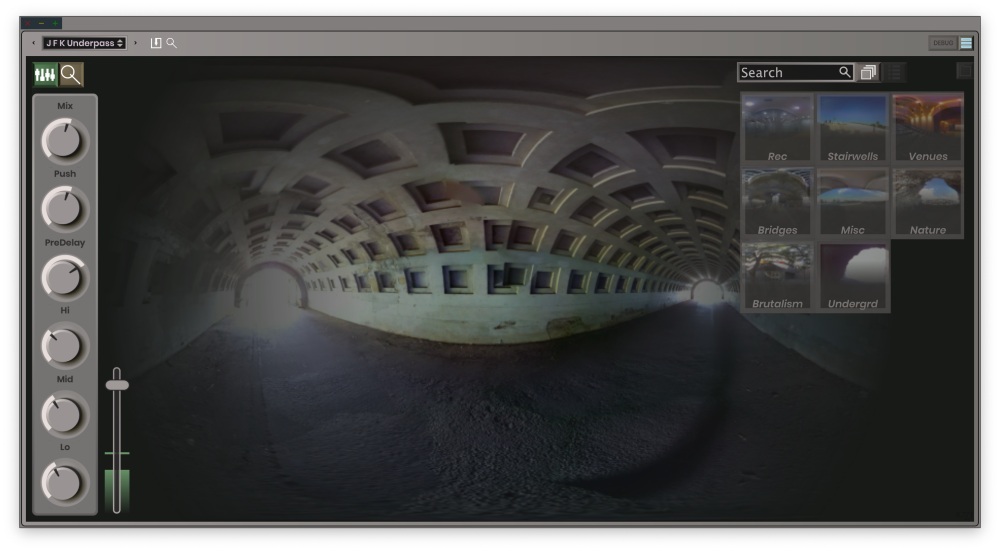Image resolution: width=1000 pixels, height=551 pixels.
Task: Click the vertical level fader handle
Action: pos(117,385)
